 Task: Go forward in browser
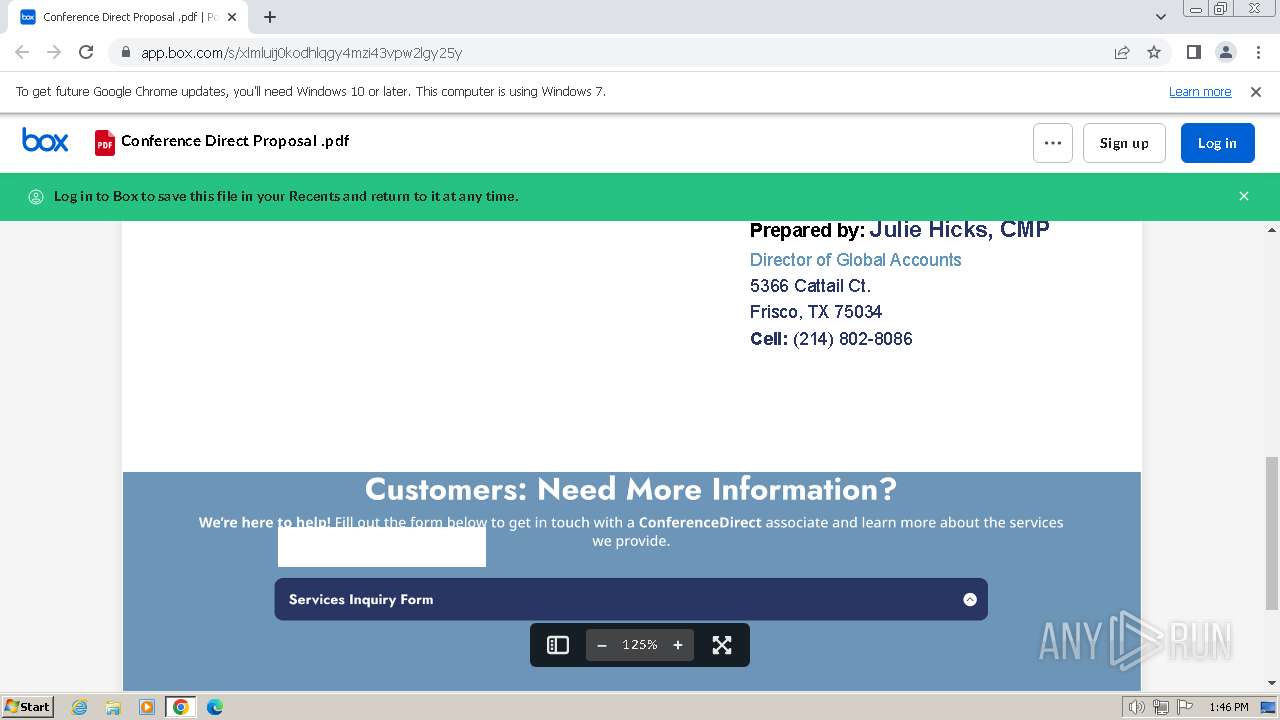[54, 52]
